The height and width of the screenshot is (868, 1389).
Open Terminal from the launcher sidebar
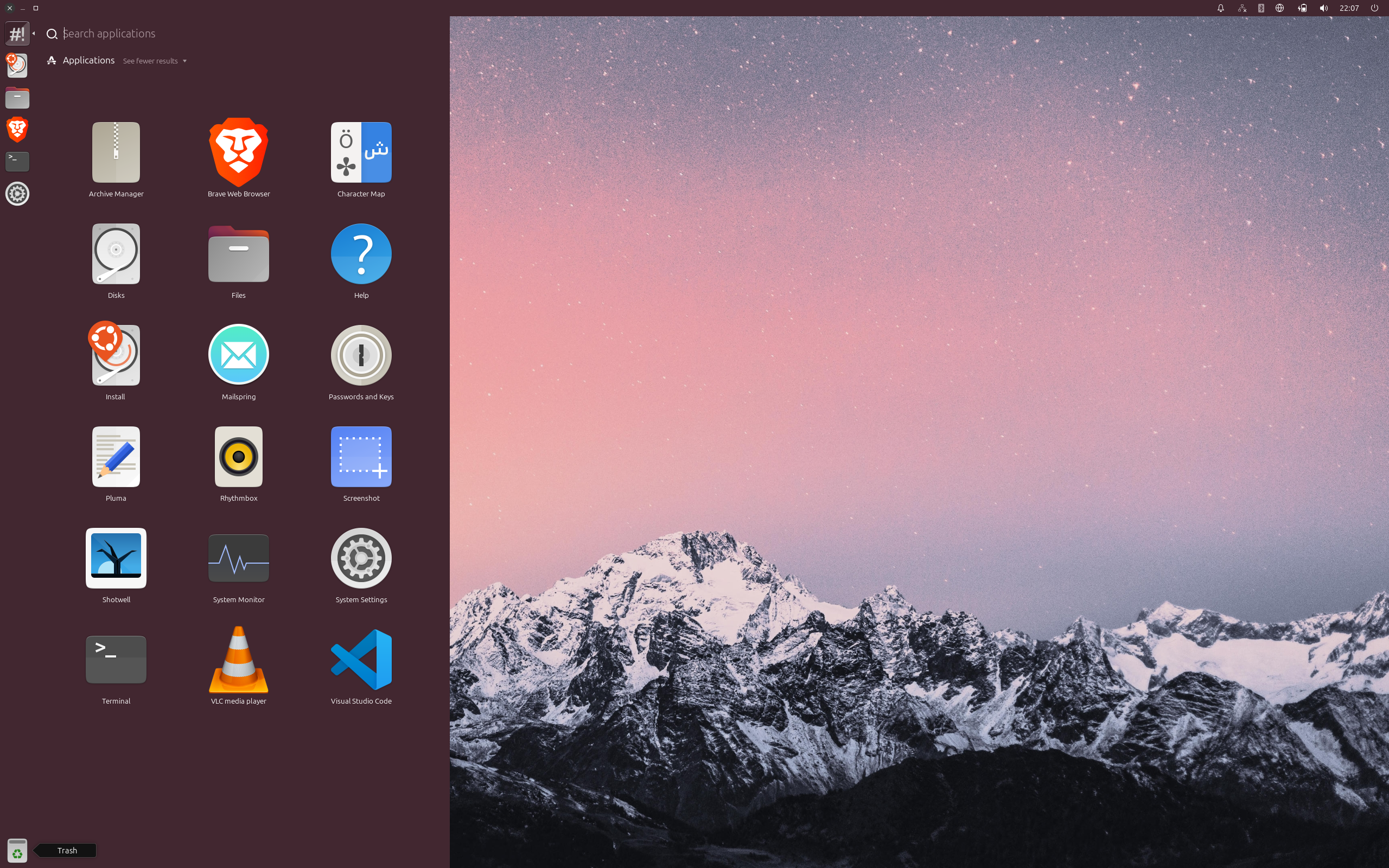(17, 161)
